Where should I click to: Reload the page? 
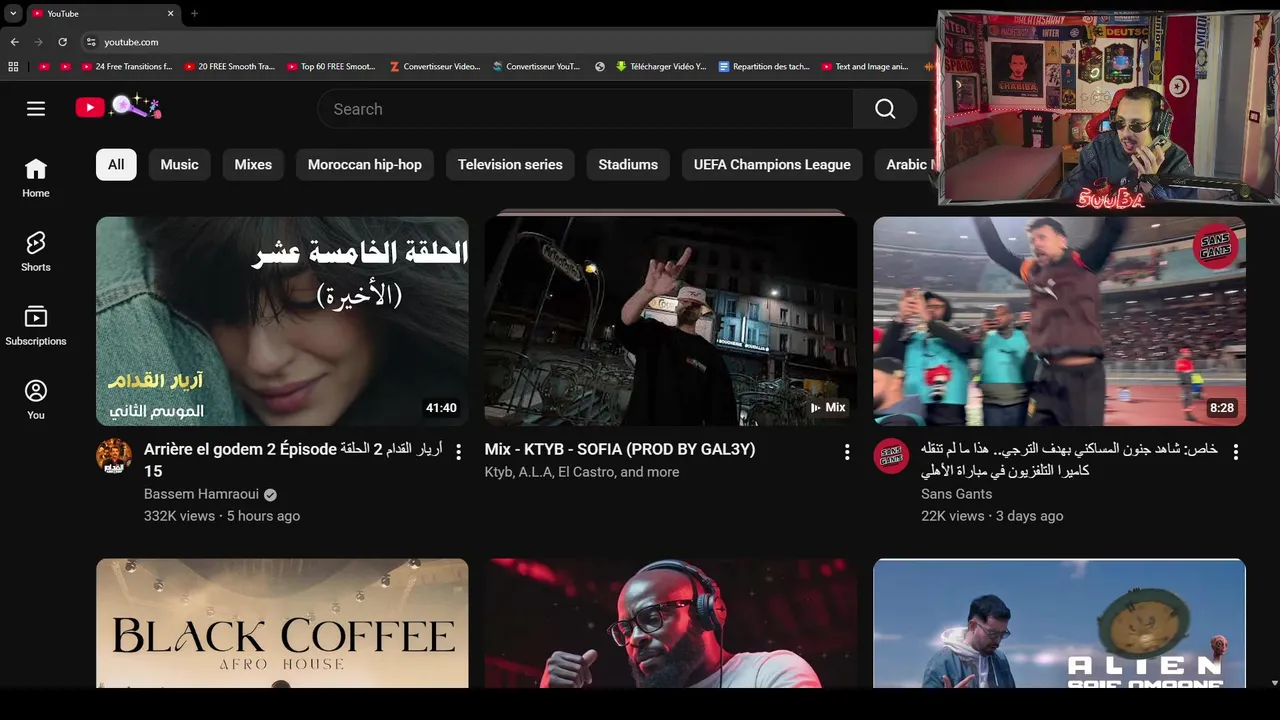point(62,42)
